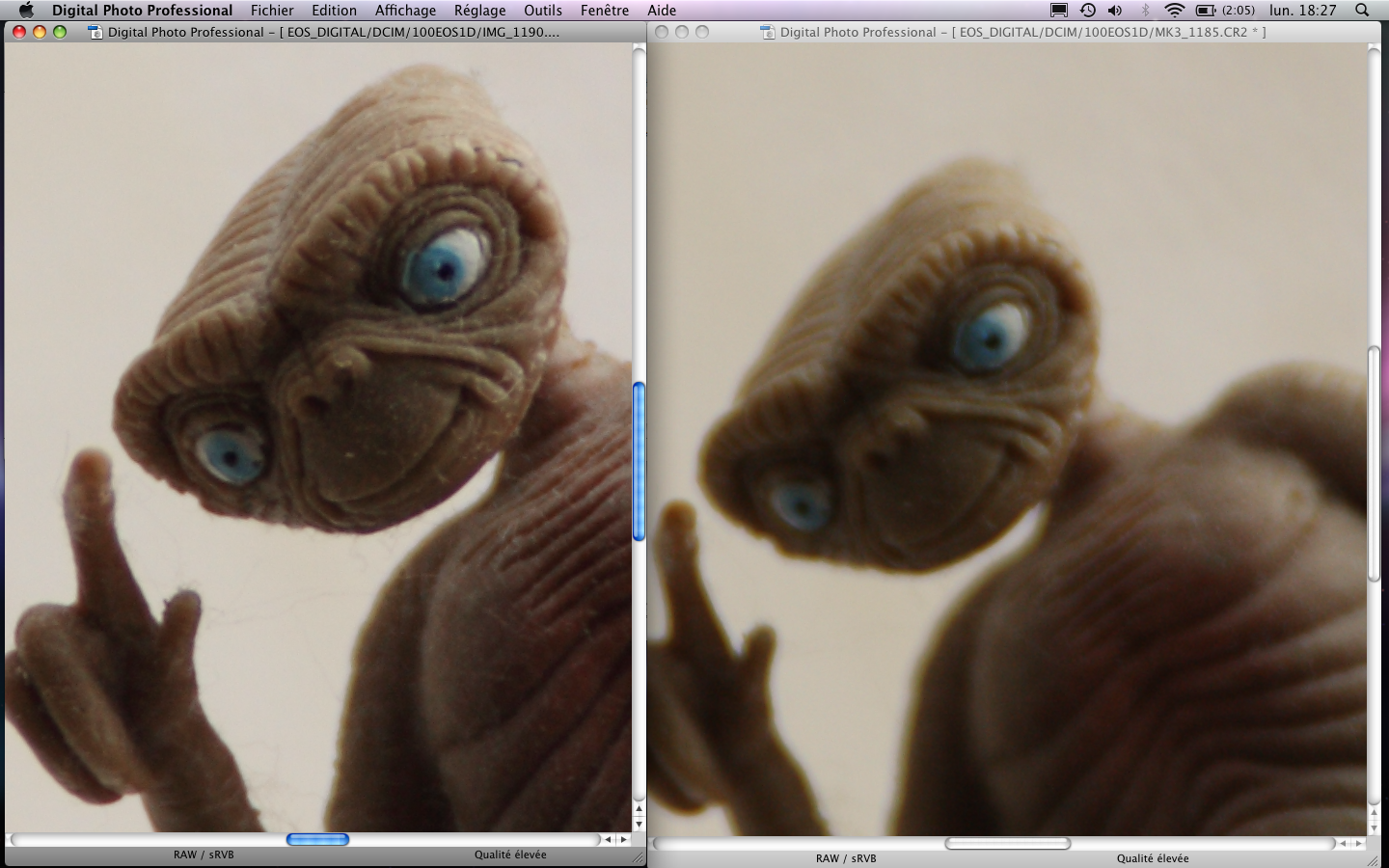Click the clock showing lun. 18:27
Image resolution: width=1389 pixels, height=868 pixels.
[1303, 10]
